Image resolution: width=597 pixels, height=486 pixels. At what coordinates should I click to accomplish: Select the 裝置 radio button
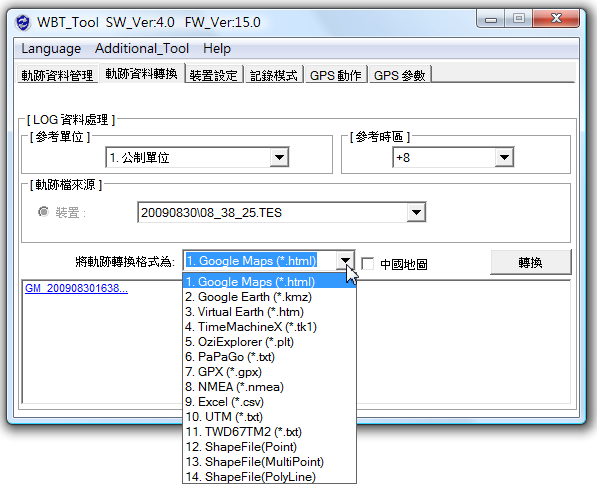pyautogui.click(x=43, y=211)
